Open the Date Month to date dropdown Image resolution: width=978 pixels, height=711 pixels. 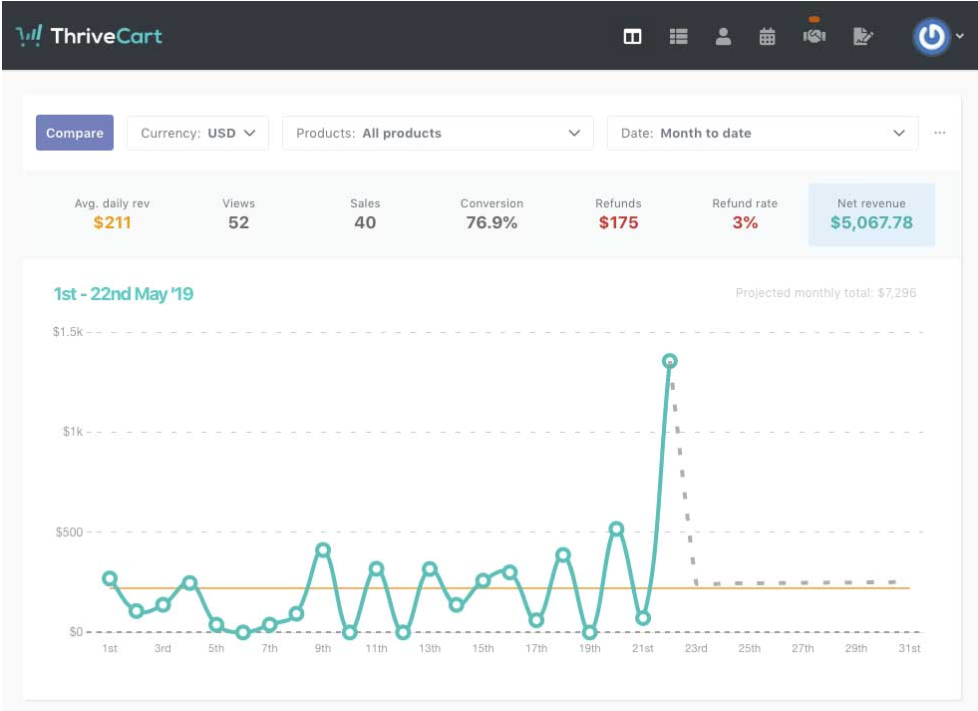pos(762,133)
